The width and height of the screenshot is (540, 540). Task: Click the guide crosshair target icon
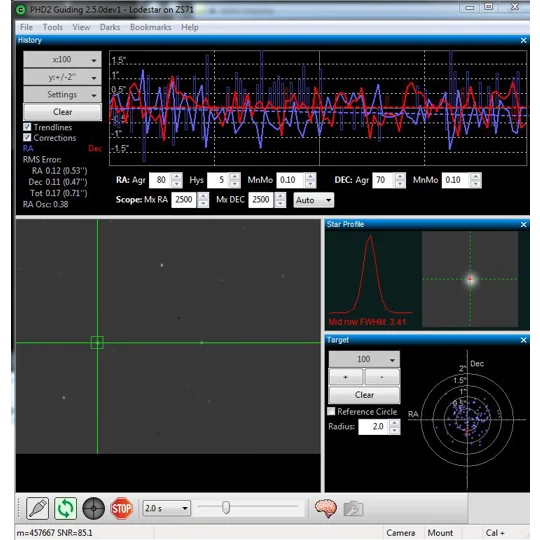93,508
